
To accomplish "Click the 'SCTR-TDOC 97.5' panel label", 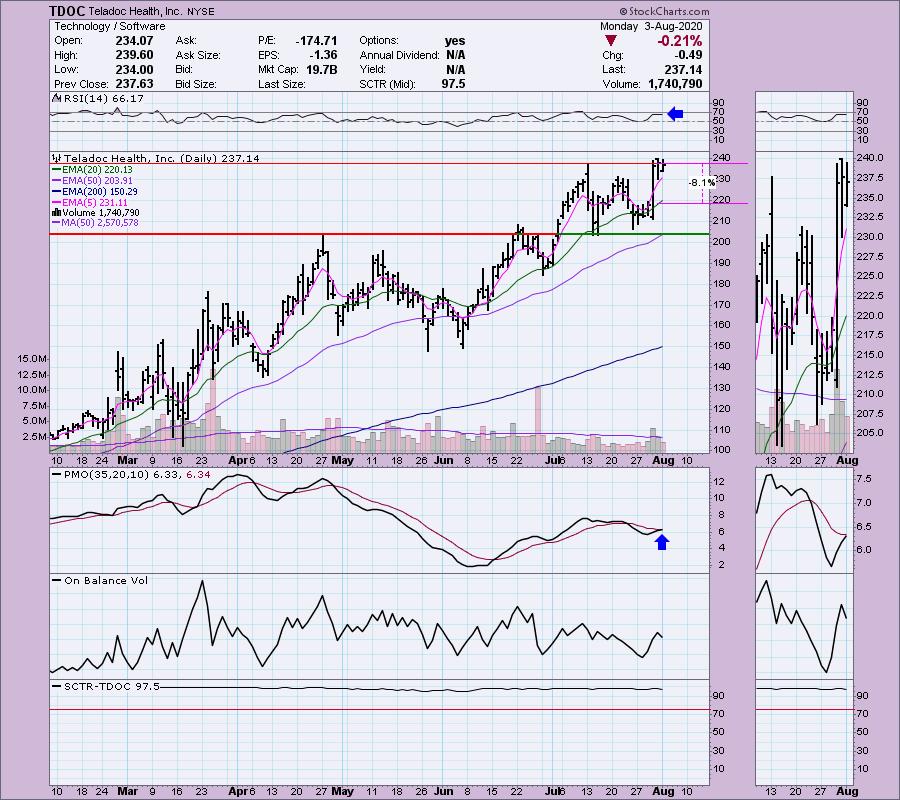I will point(111,686).
